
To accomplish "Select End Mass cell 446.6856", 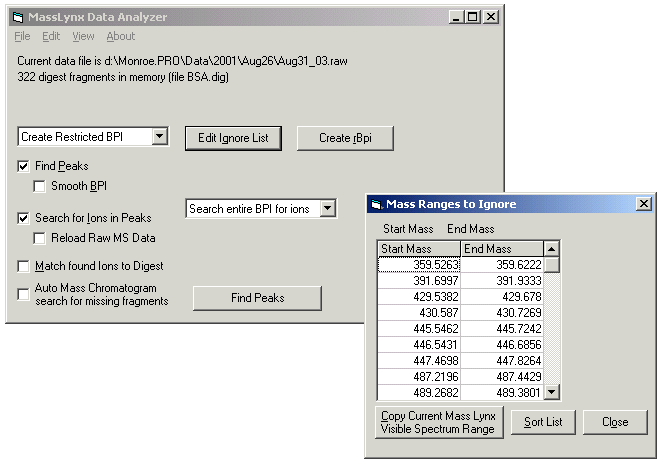I will tap(502, 345).
